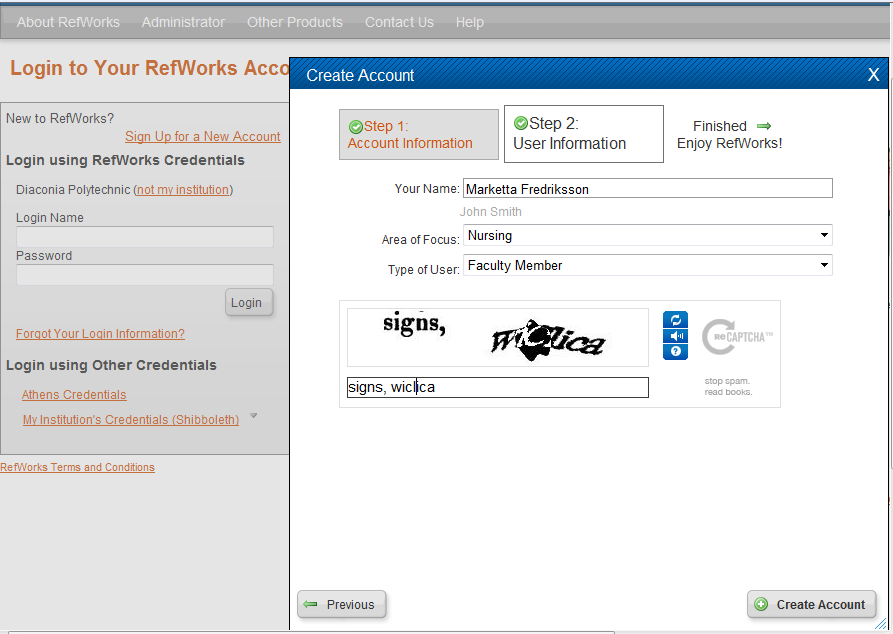Refresh the reCAPTCHA challenge

point(675,320)
